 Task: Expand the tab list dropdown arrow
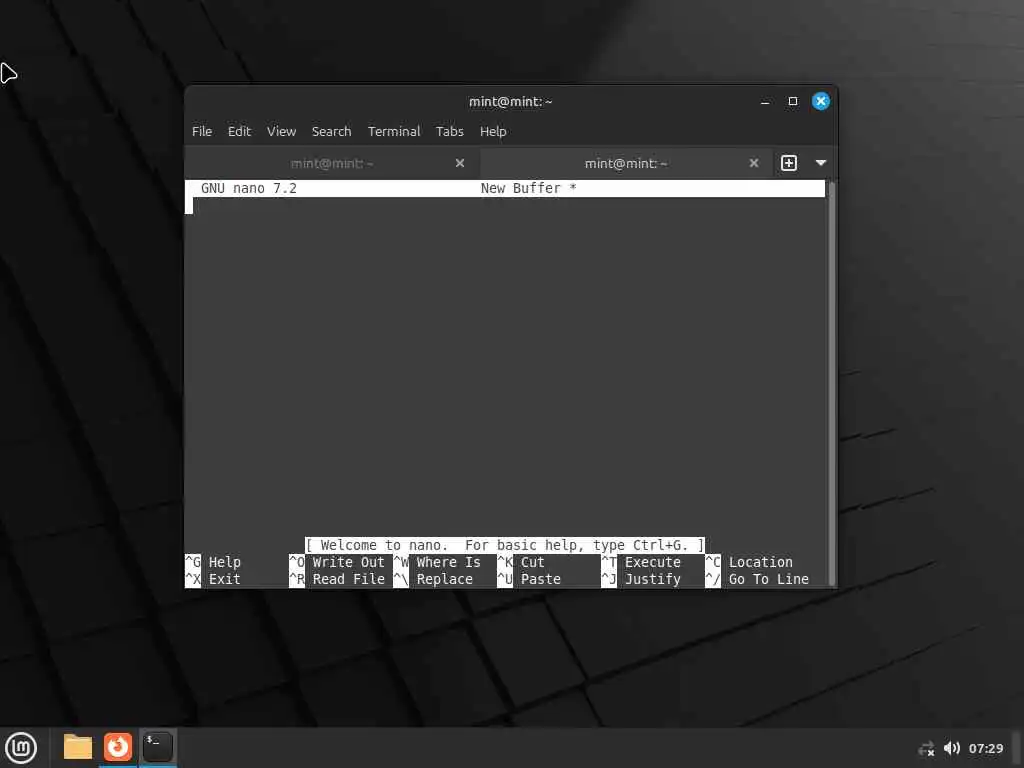coord(821,163)
